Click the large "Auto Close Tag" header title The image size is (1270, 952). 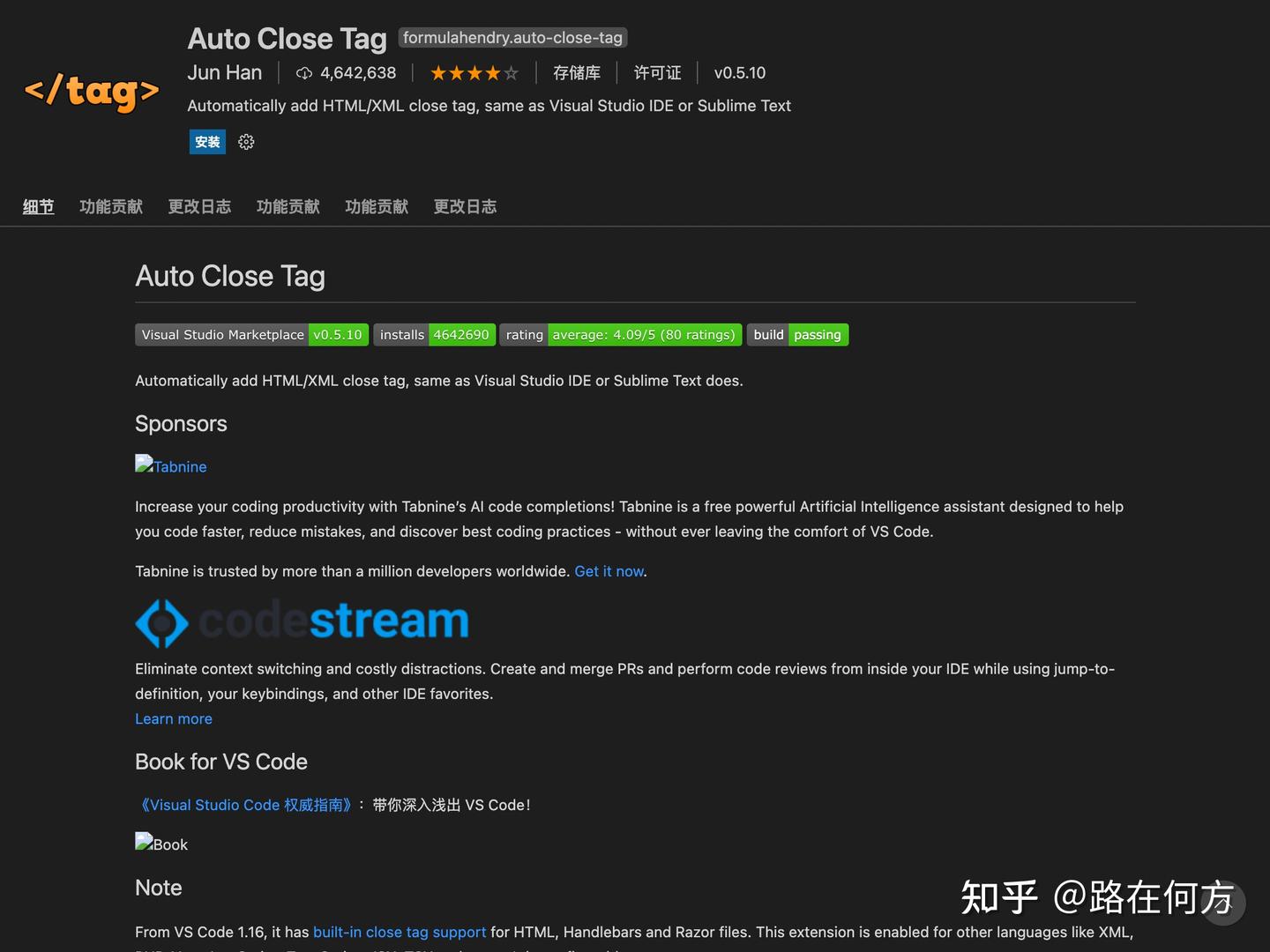tap(288, 39)
